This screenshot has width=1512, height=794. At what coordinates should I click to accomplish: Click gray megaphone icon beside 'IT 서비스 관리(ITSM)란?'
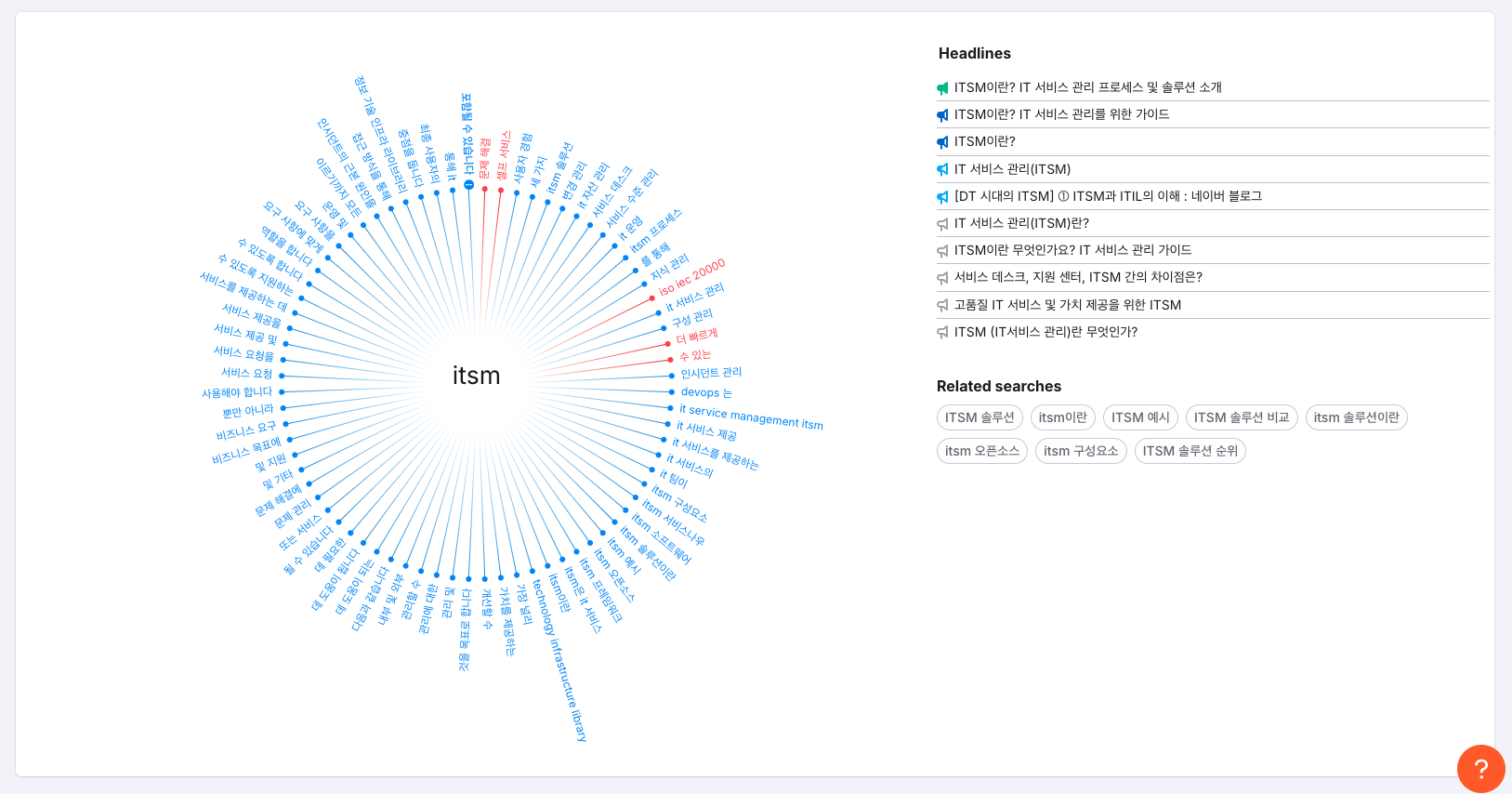pyautogui.click(x=942, y=224)
